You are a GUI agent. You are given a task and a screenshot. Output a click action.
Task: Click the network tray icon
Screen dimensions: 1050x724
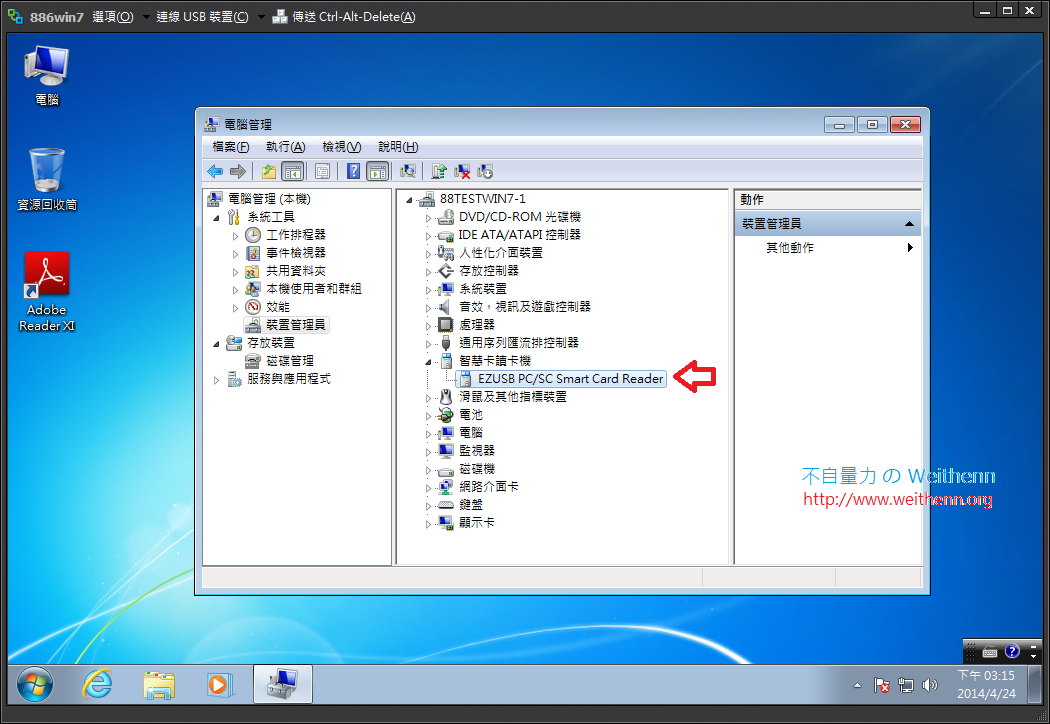tap(905, 685)
